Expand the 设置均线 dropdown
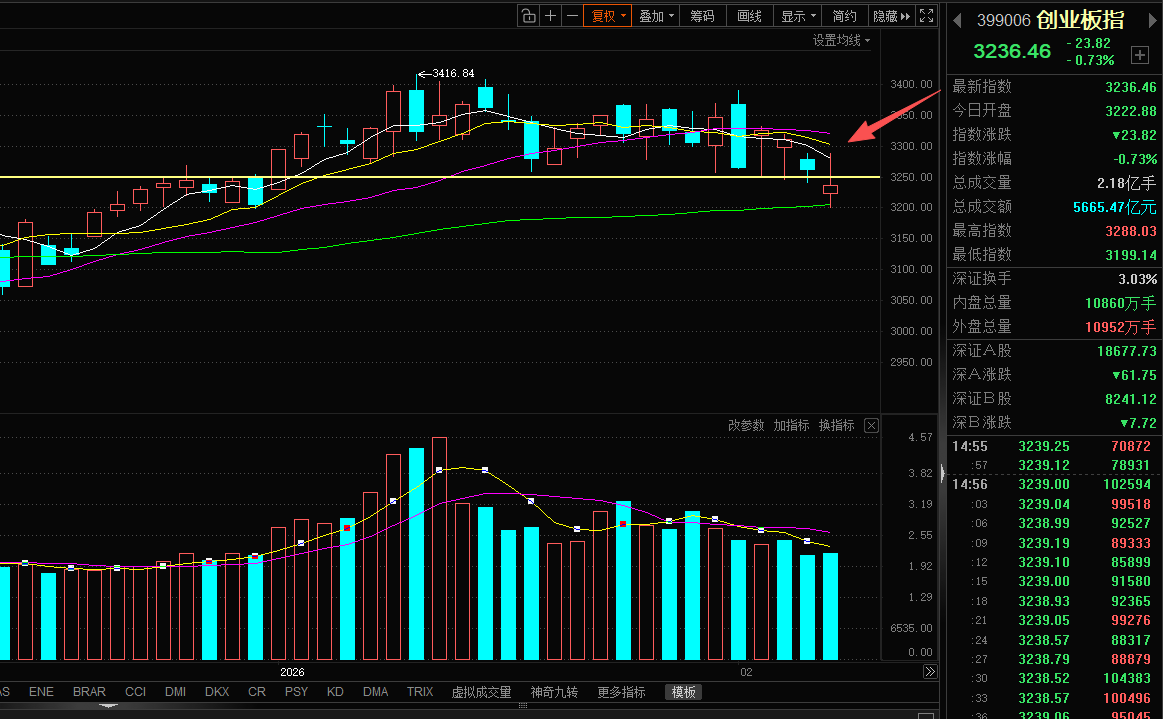 (841, 40)
